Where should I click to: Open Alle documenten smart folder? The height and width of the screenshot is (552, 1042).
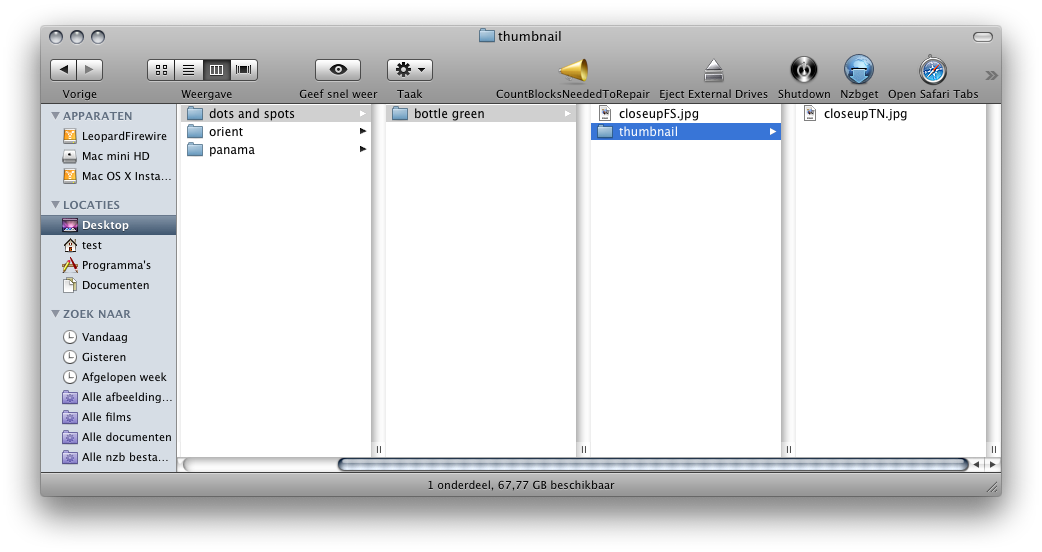tap(108, 437)
